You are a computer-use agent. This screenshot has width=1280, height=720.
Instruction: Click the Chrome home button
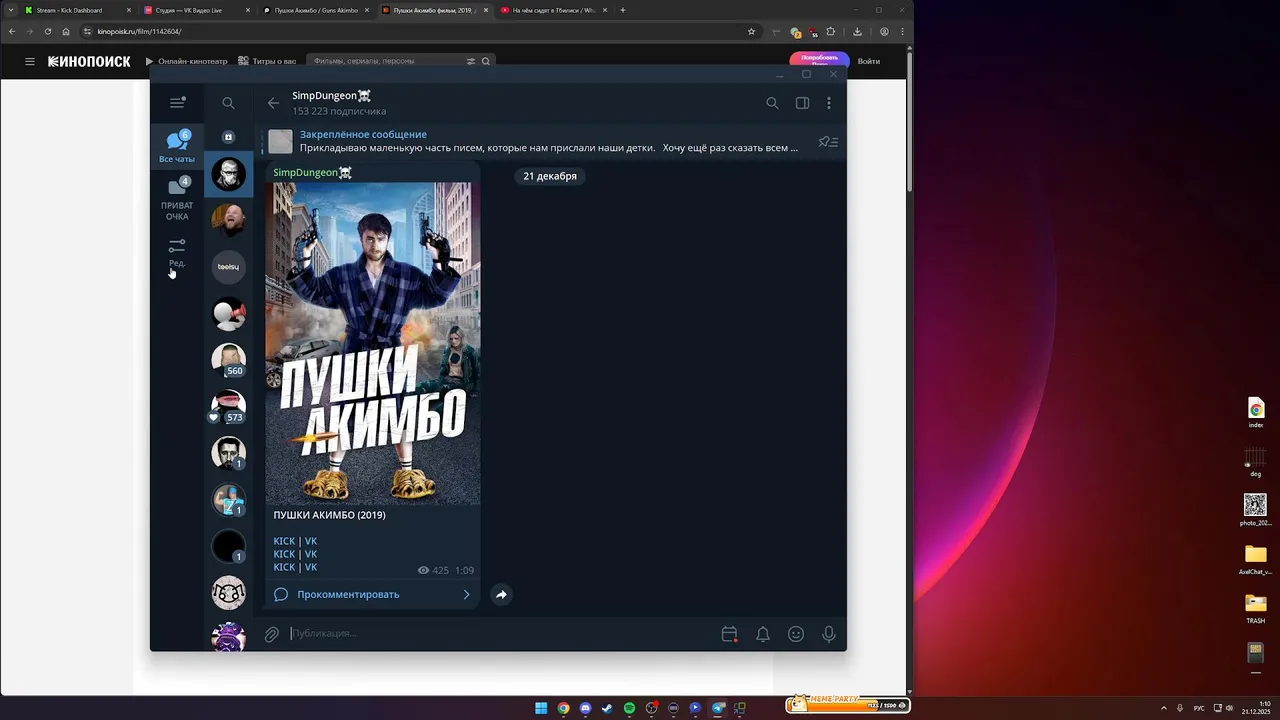[x=66, y=31]
